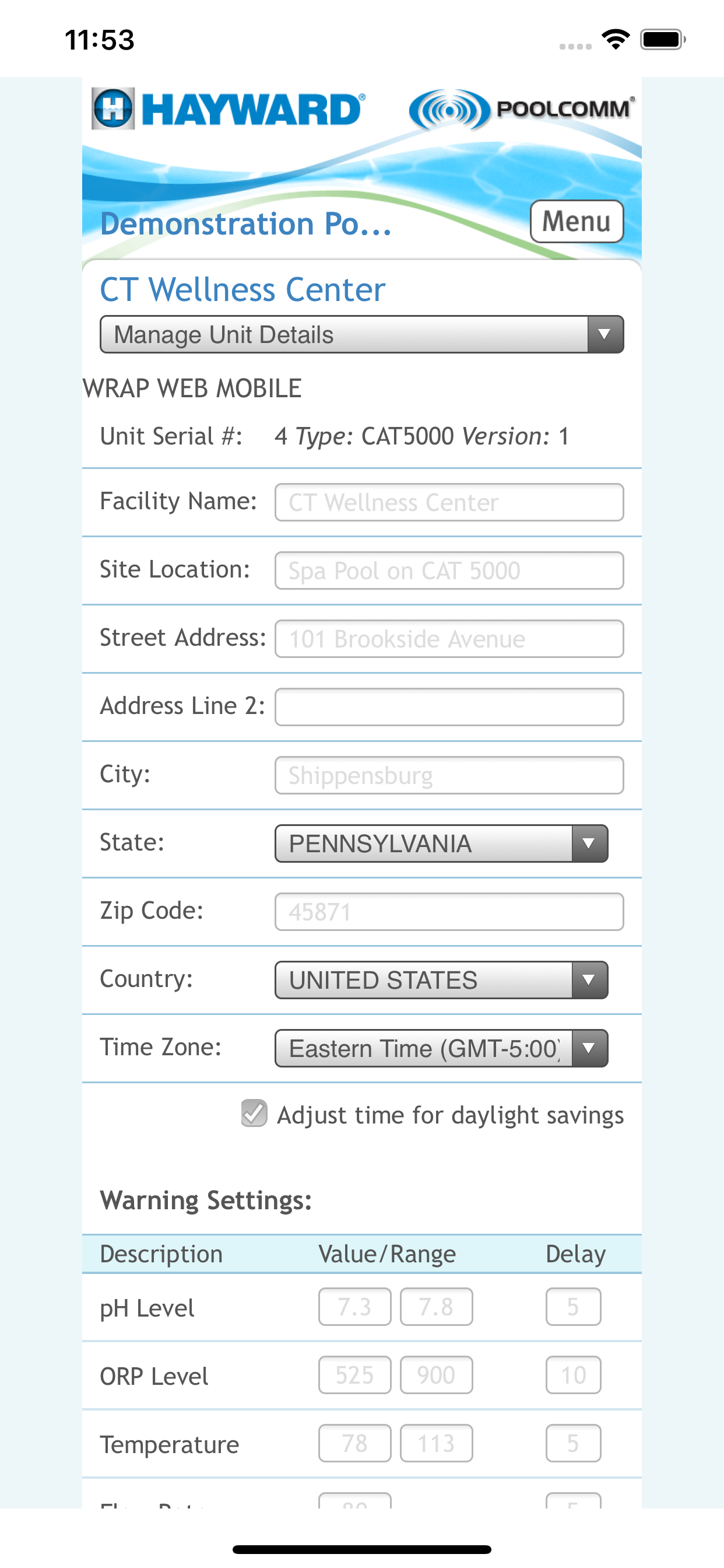The height and width of the screenshot is (1568, 724).
Task: Edit the pH Level minimum value 7.3
Action: point(354,1307)
